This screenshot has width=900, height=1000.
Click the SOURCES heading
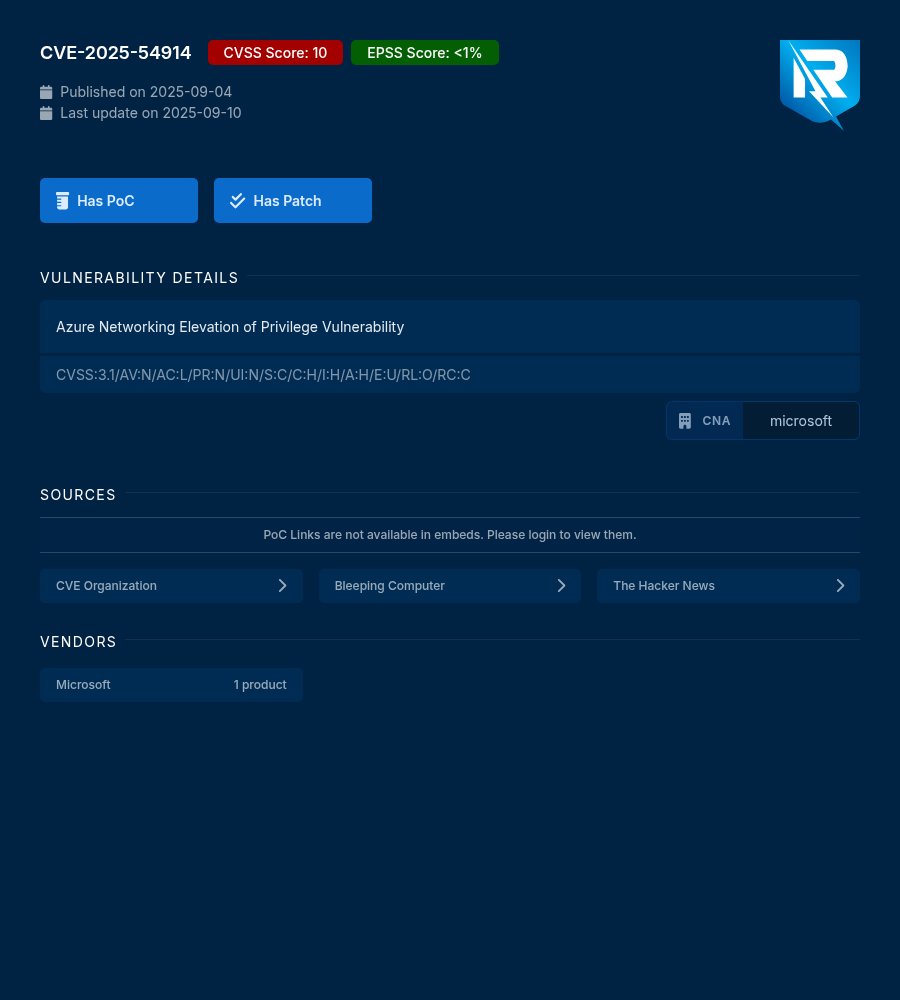[78, 494]
